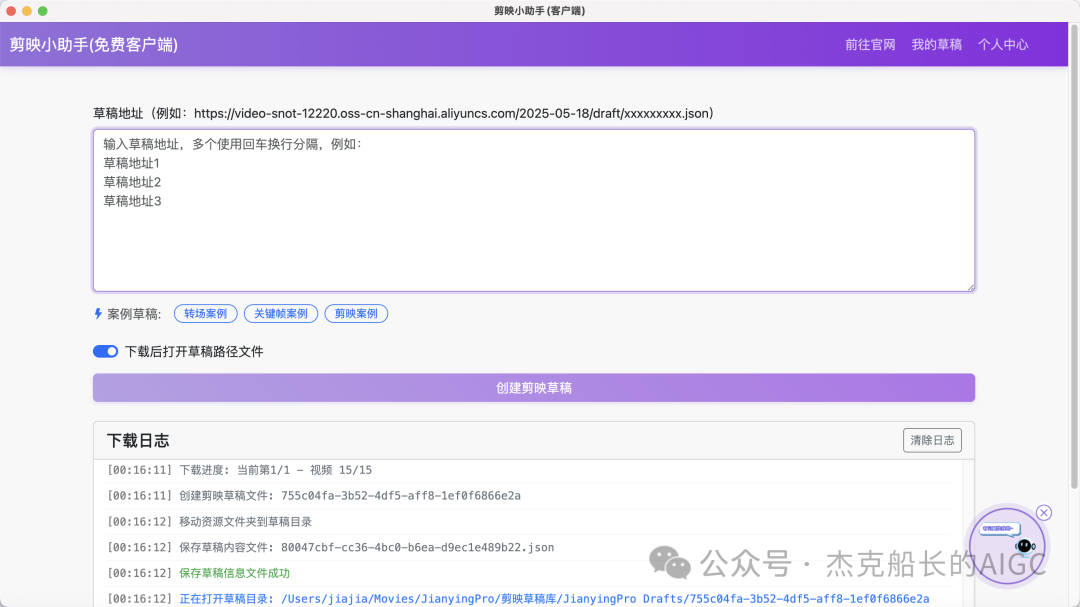Open 个人中心 in header
Viewport: 1080px width, 607px height.
coord(1003,45)
